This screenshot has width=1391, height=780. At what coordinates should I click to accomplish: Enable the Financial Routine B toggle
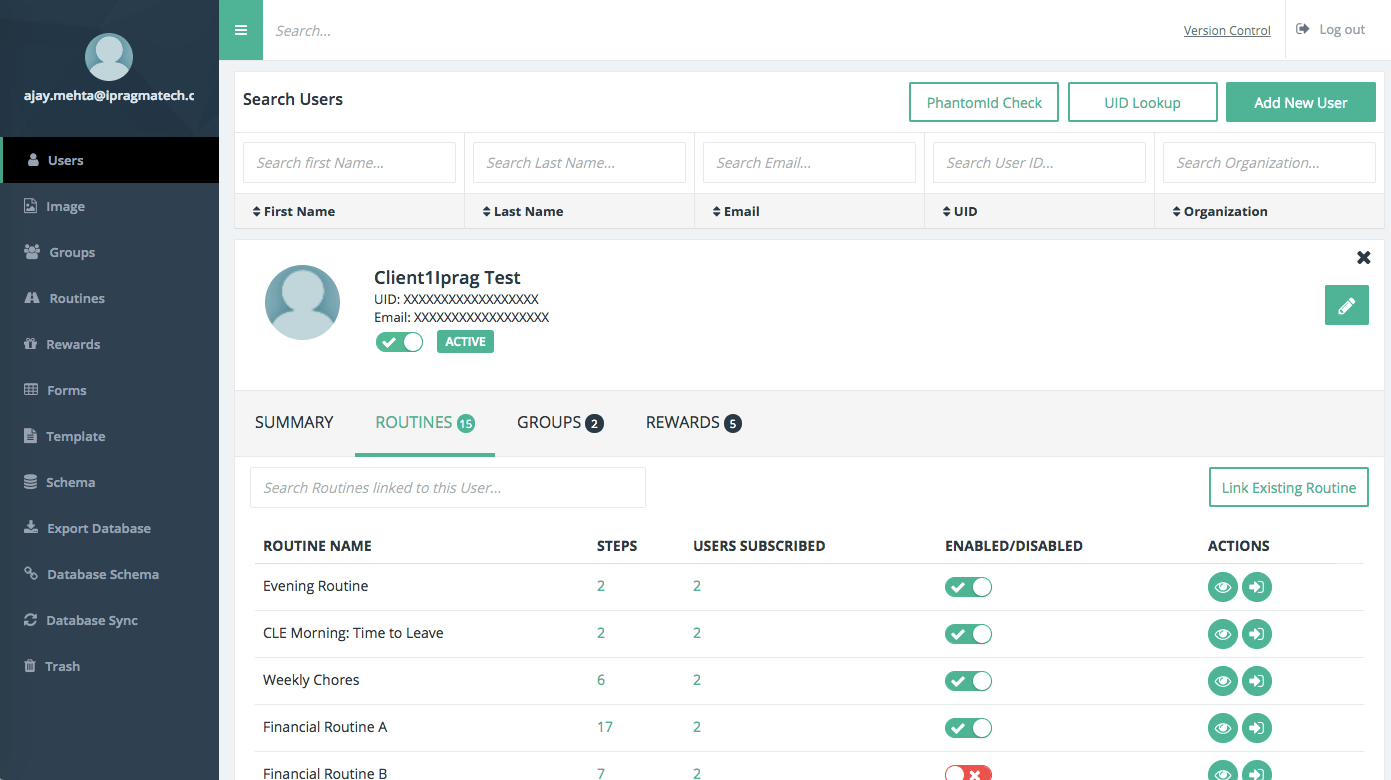click(x=968, y=773)
